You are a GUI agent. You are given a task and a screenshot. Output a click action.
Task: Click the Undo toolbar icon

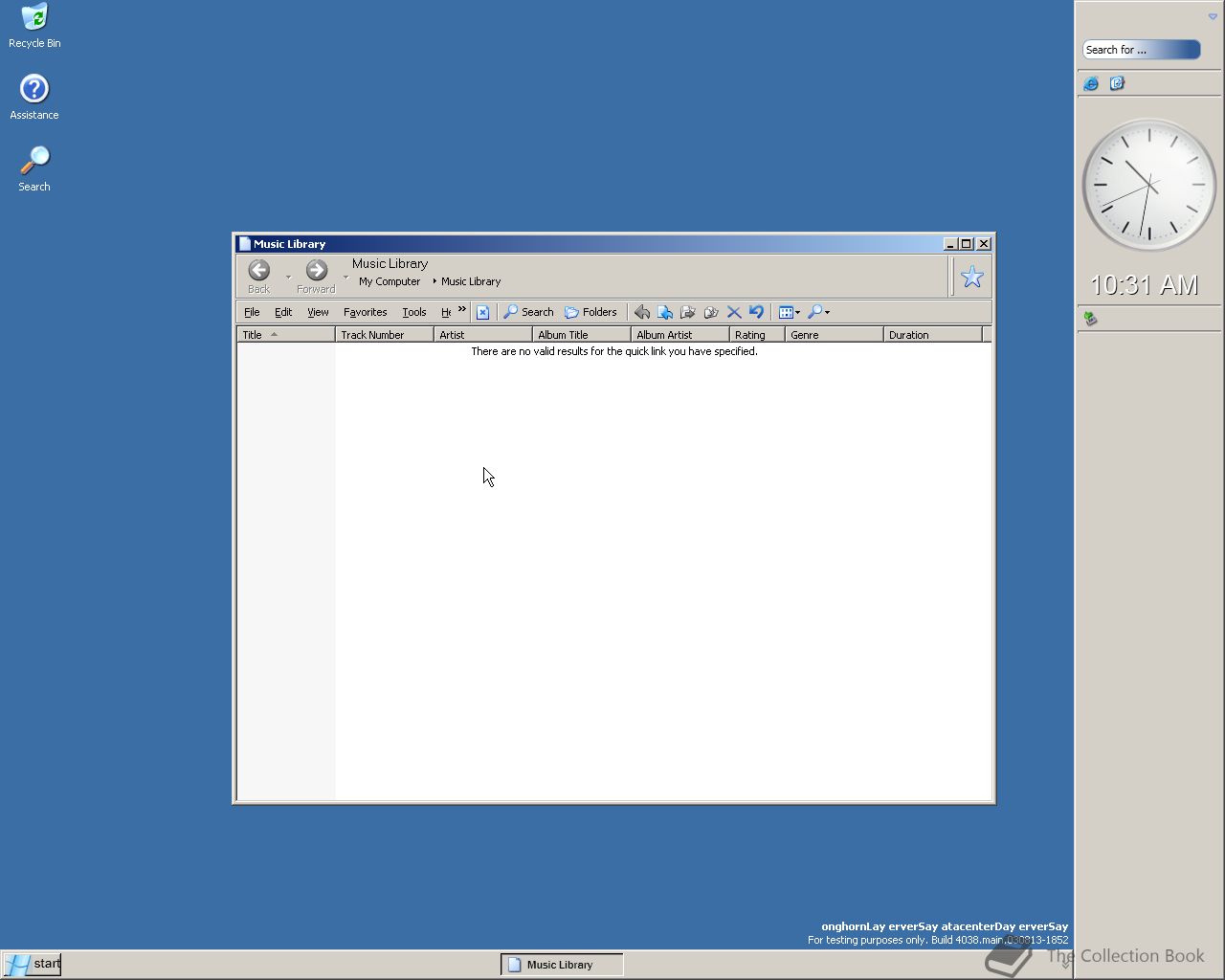point(756,312)
